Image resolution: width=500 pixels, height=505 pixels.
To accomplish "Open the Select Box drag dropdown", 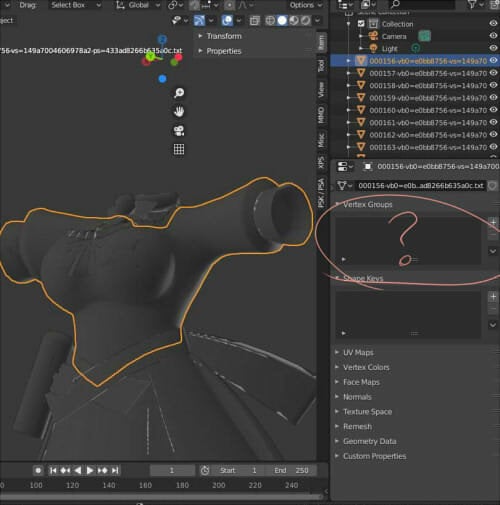I will 75,5.
